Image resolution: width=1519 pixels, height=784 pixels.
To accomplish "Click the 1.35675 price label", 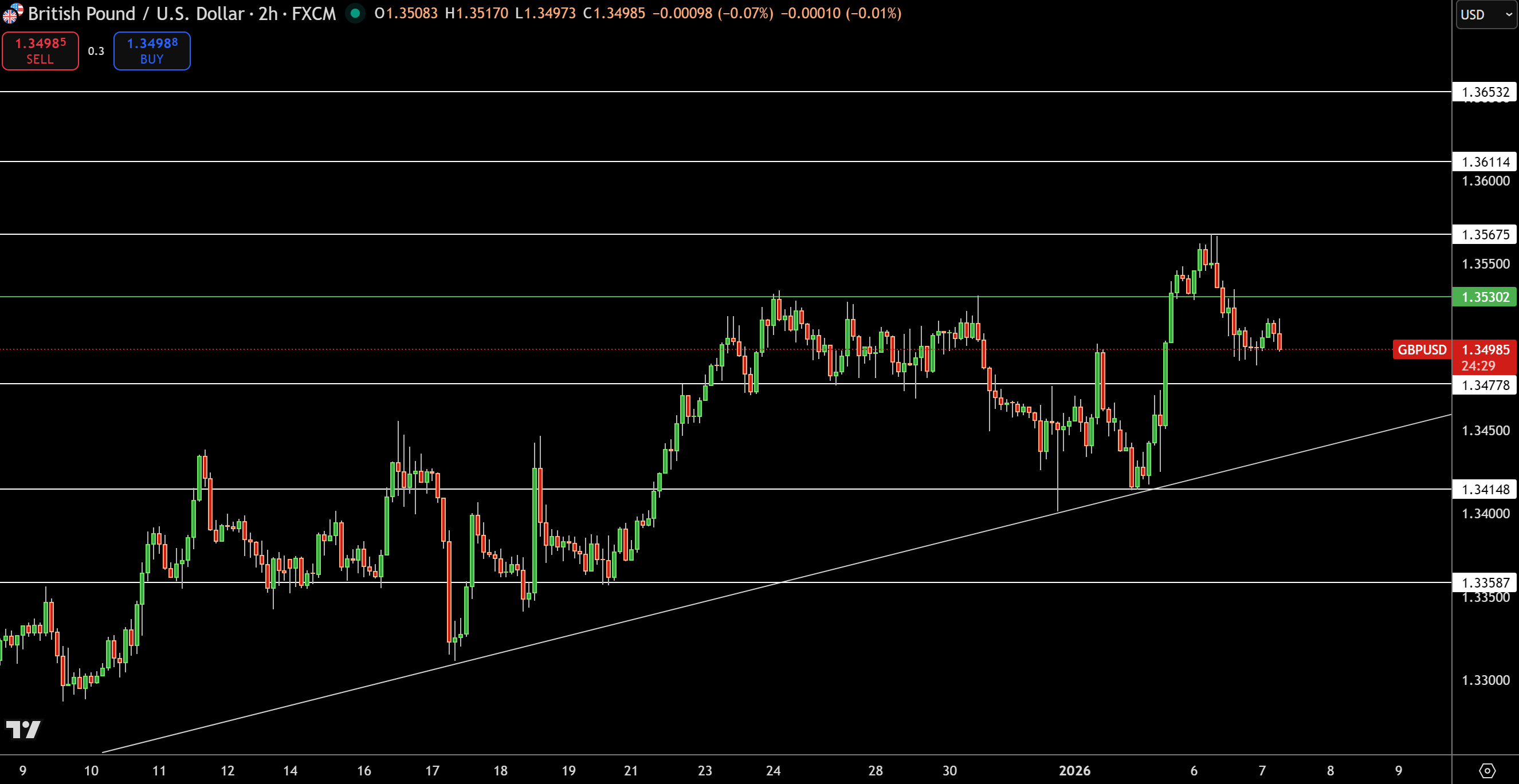I will [1485, 234].
